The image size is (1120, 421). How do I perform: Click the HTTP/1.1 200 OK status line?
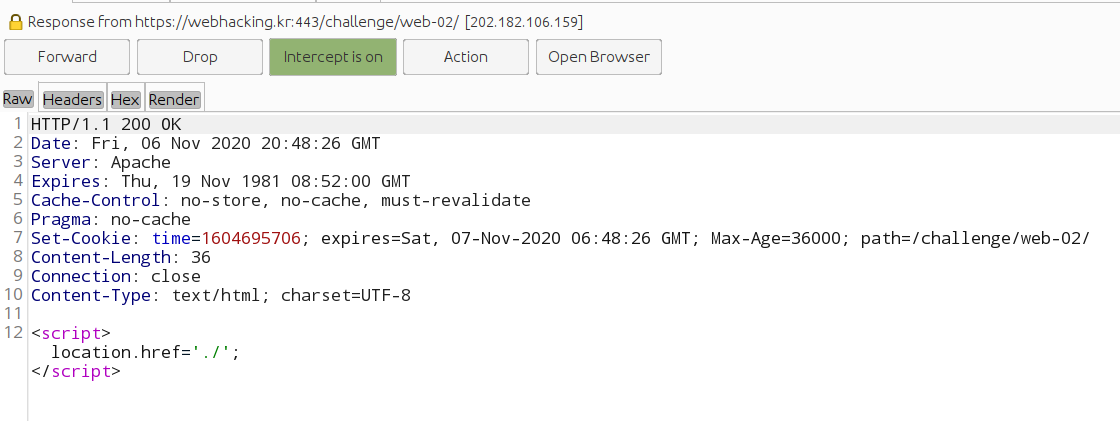(x=107, y=124)
